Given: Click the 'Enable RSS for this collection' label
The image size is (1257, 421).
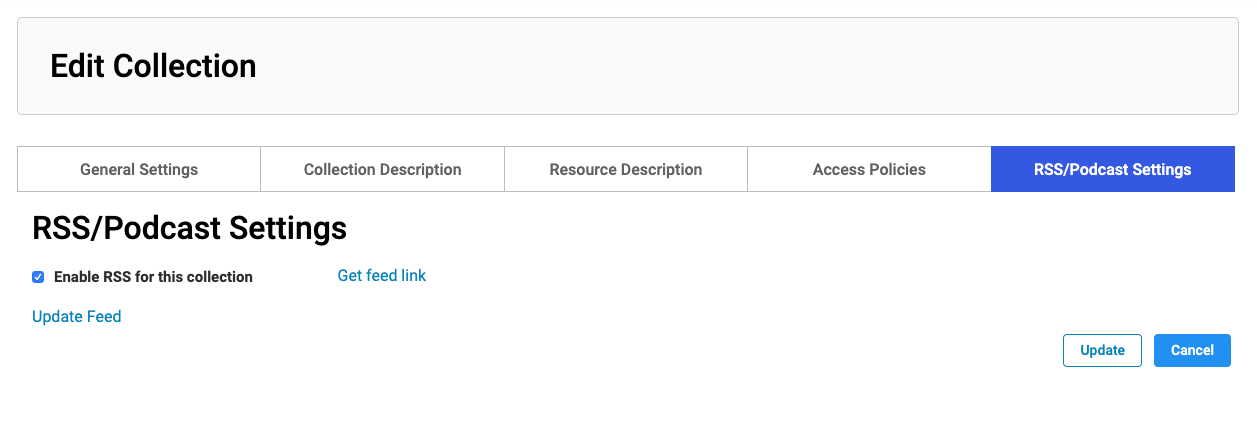Looking at the screenshot, I should [x=153, y=277].
